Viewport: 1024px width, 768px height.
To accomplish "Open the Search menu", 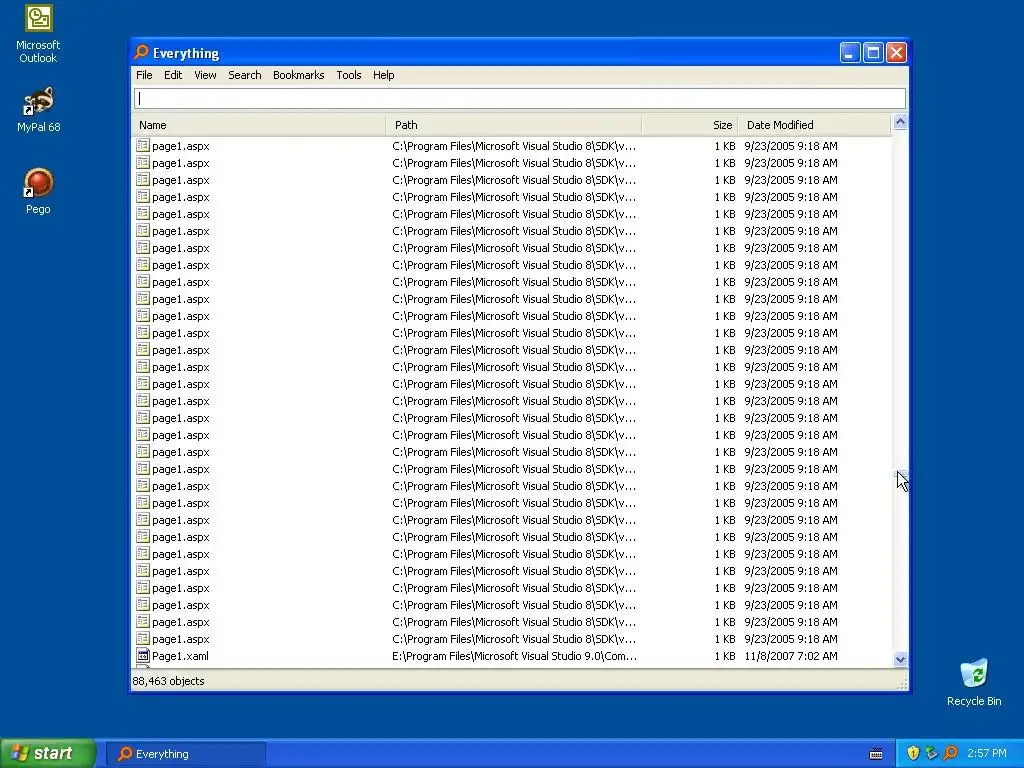I will pos(245,75).
